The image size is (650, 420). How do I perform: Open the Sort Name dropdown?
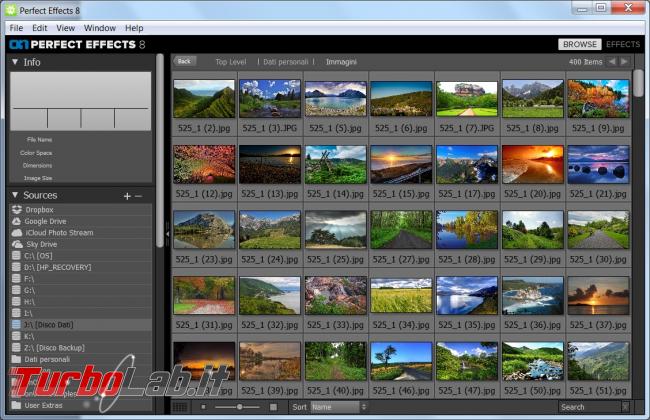pos(339,407)
